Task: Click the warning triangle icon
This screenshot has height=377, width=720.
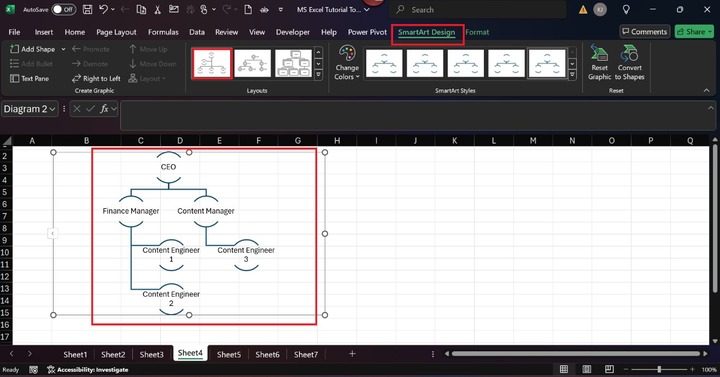Action: tap(583, 9)
